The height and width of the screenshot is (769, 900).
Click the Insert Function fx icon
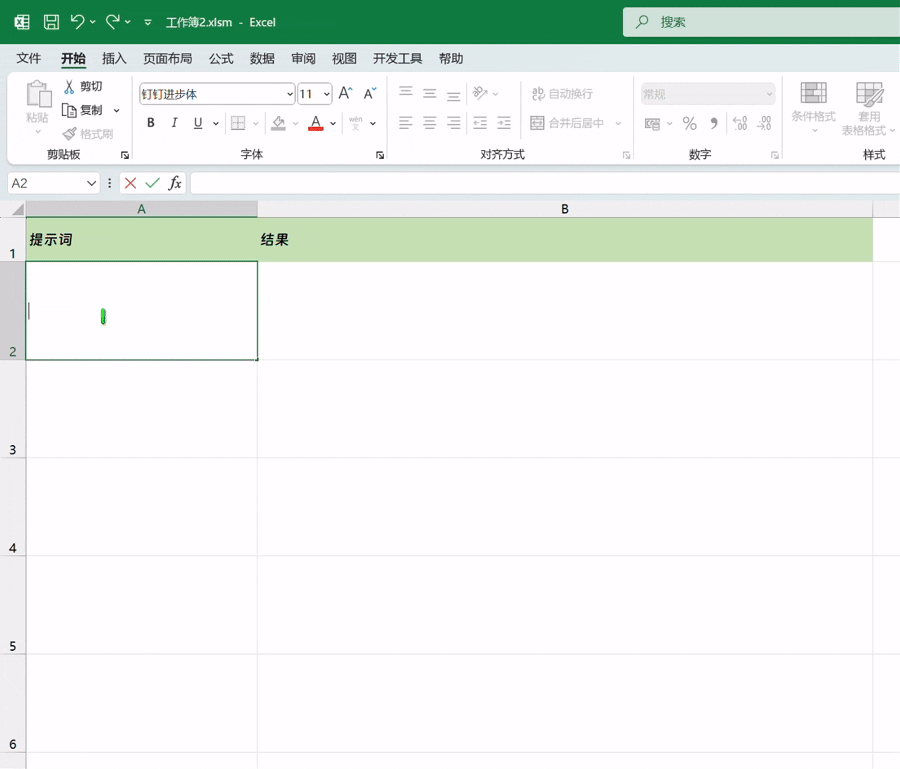pyautogui.click(x=175, y=183)
